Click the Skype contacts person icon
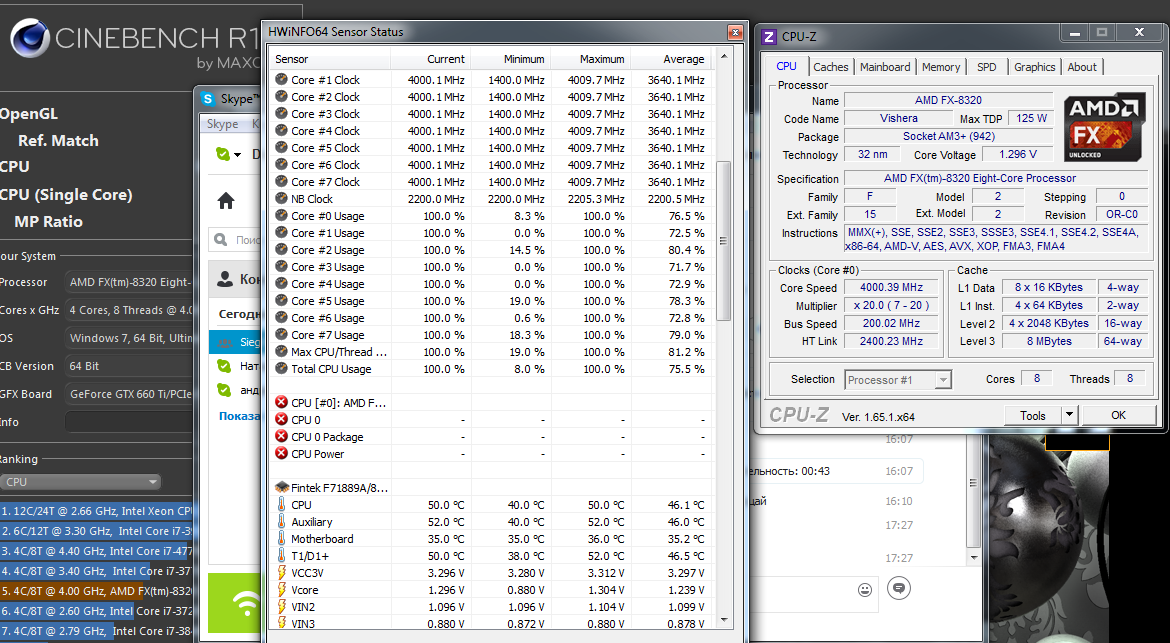The image size is (1170, 643). tap(225, 279)
